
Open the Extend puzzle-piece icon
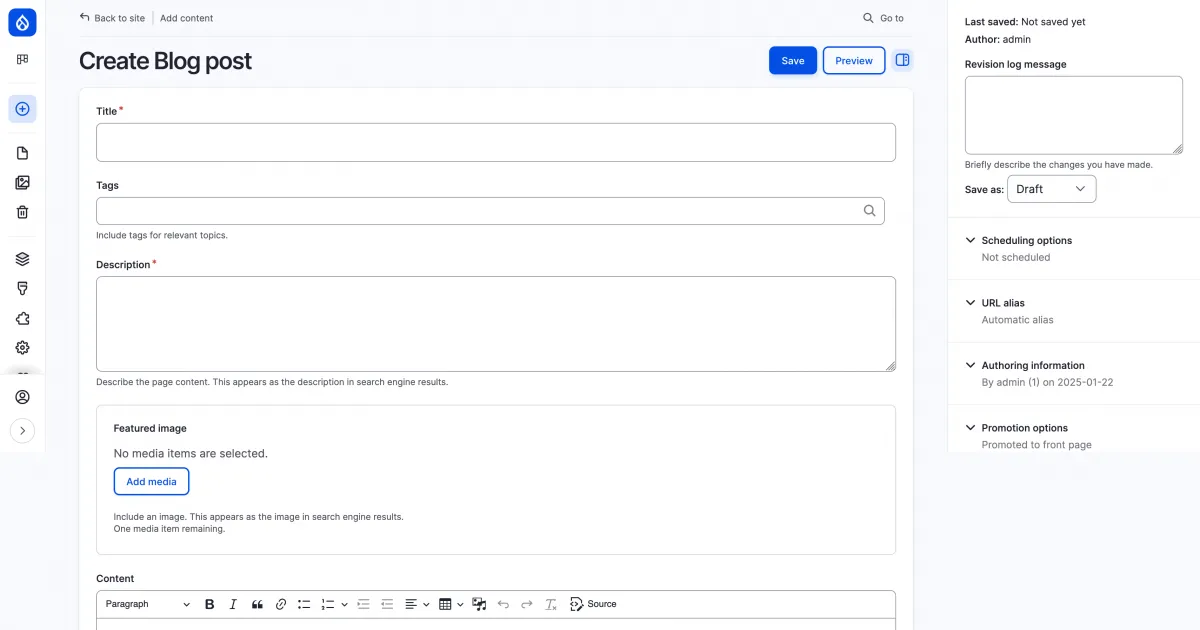coord(22,318)
